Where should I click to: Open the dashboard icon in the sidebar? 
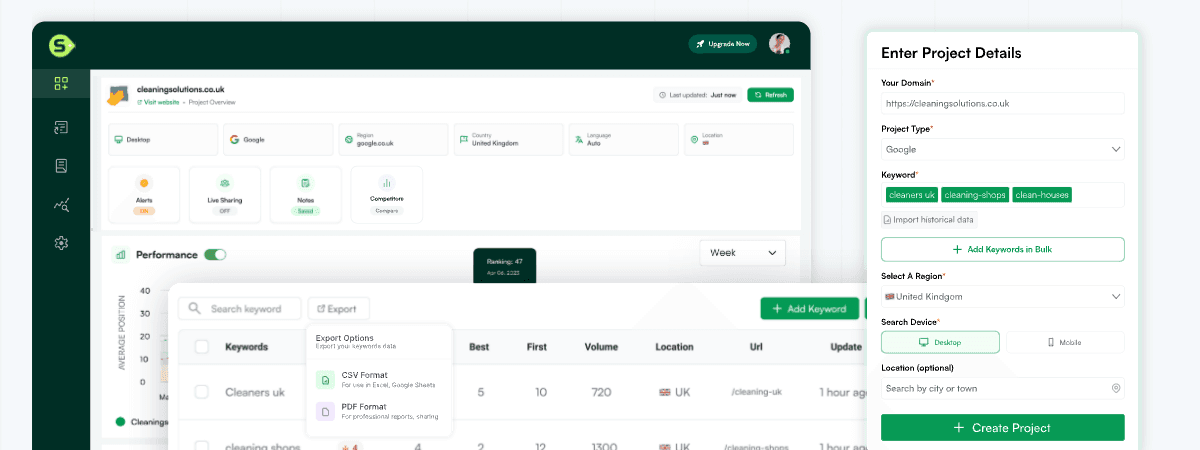(x=61, y=85)
